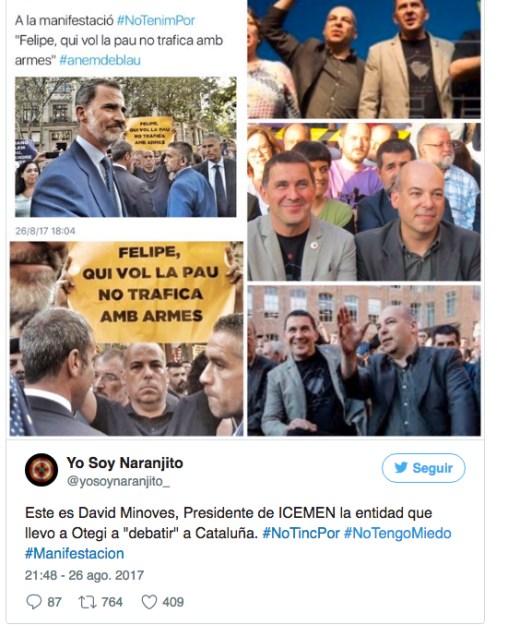Viewport: 508px width, 625px height.
Task: Open the @yosoynaranjito_ handle
Action: 118,482
